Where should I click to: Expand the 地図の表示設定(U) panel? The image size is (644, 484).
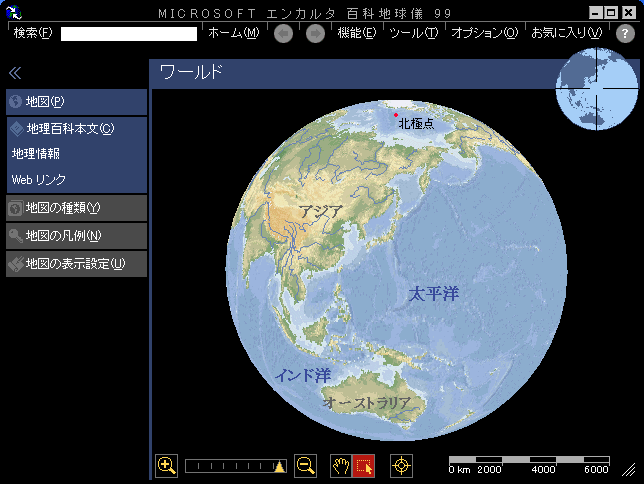77,264
